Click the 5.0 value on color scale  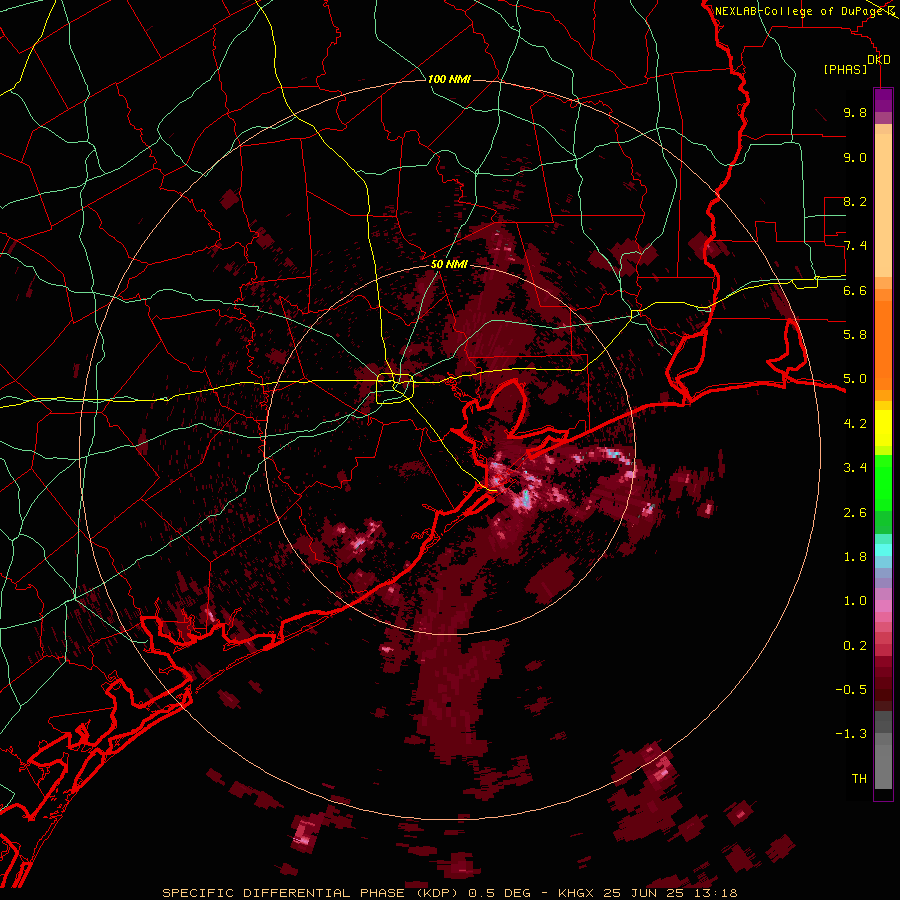(855, 379)
